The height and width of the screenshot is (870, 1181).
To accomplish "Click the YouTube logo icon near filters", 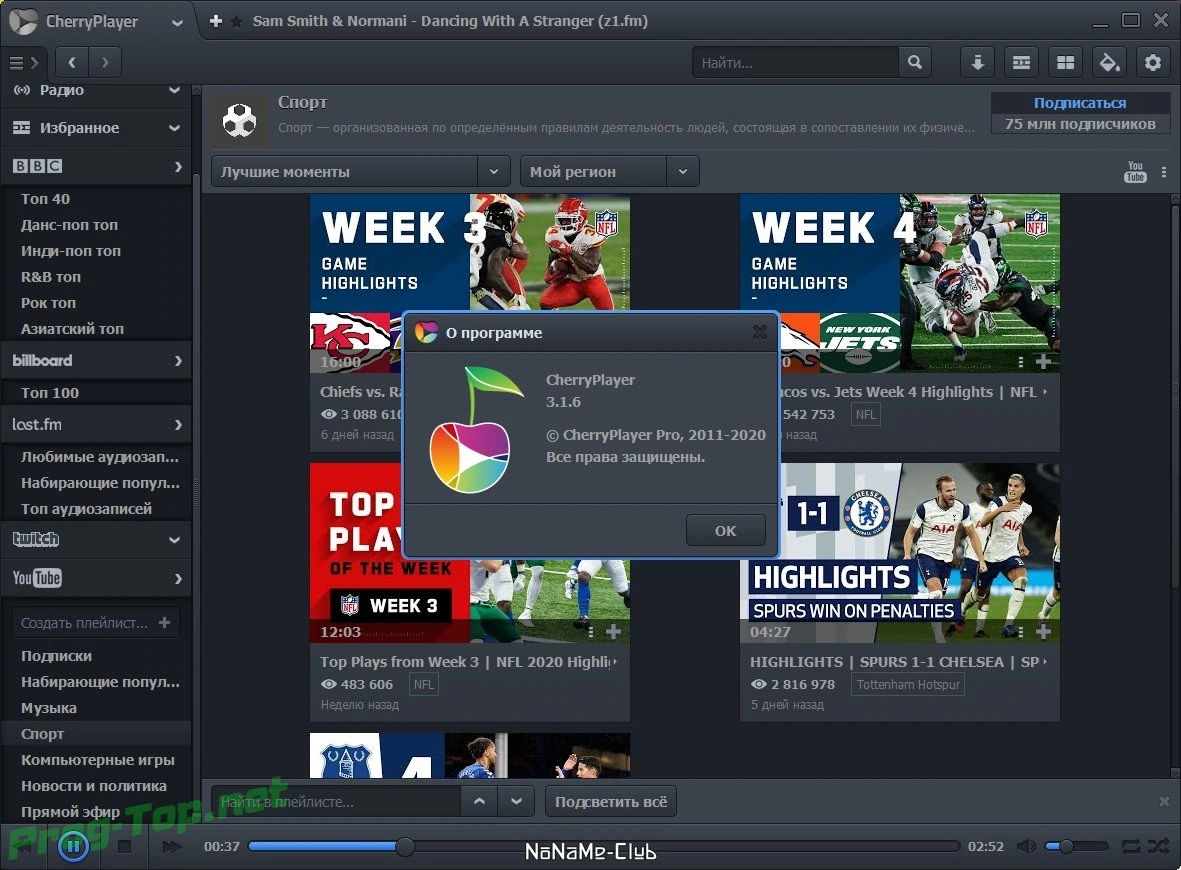I will [x=1135, y=172].
